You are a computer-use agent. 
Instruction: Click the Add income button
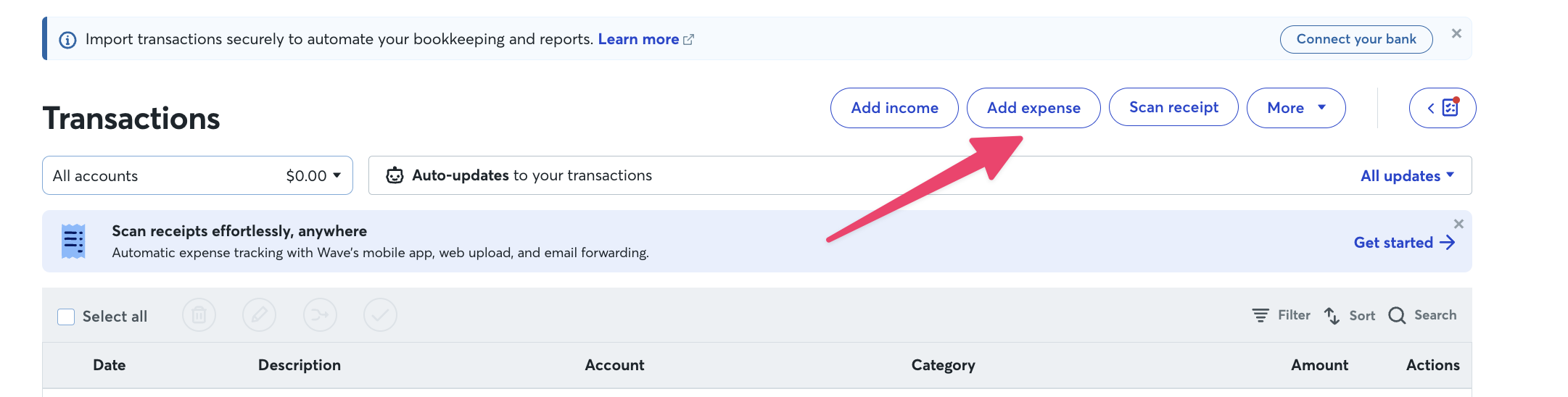coord(894,108)
